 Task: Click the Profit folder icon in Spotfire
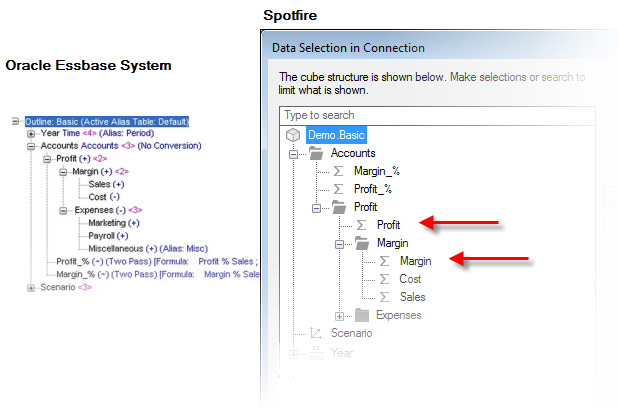(339, 207)
